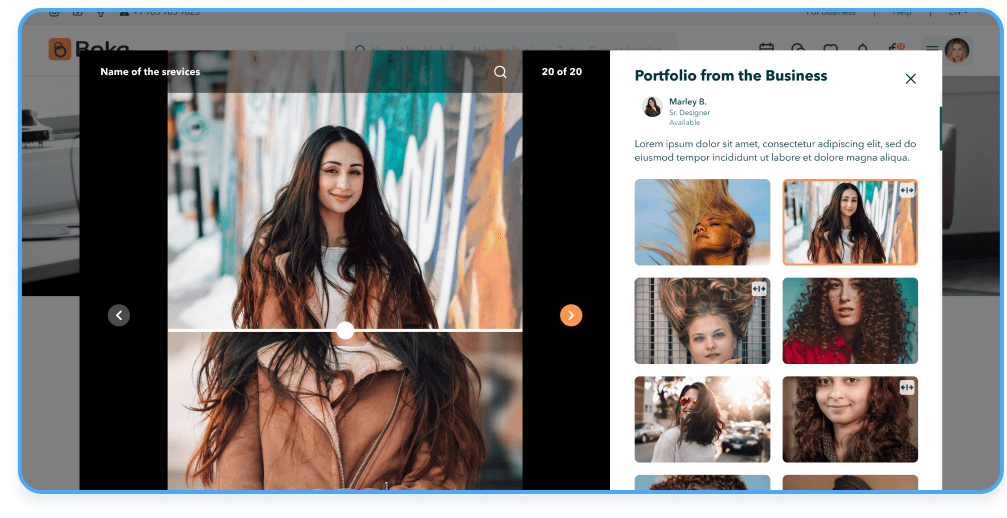
Task: Open the brown curly hair close-up thumbnail
Action: click(850, 419)
